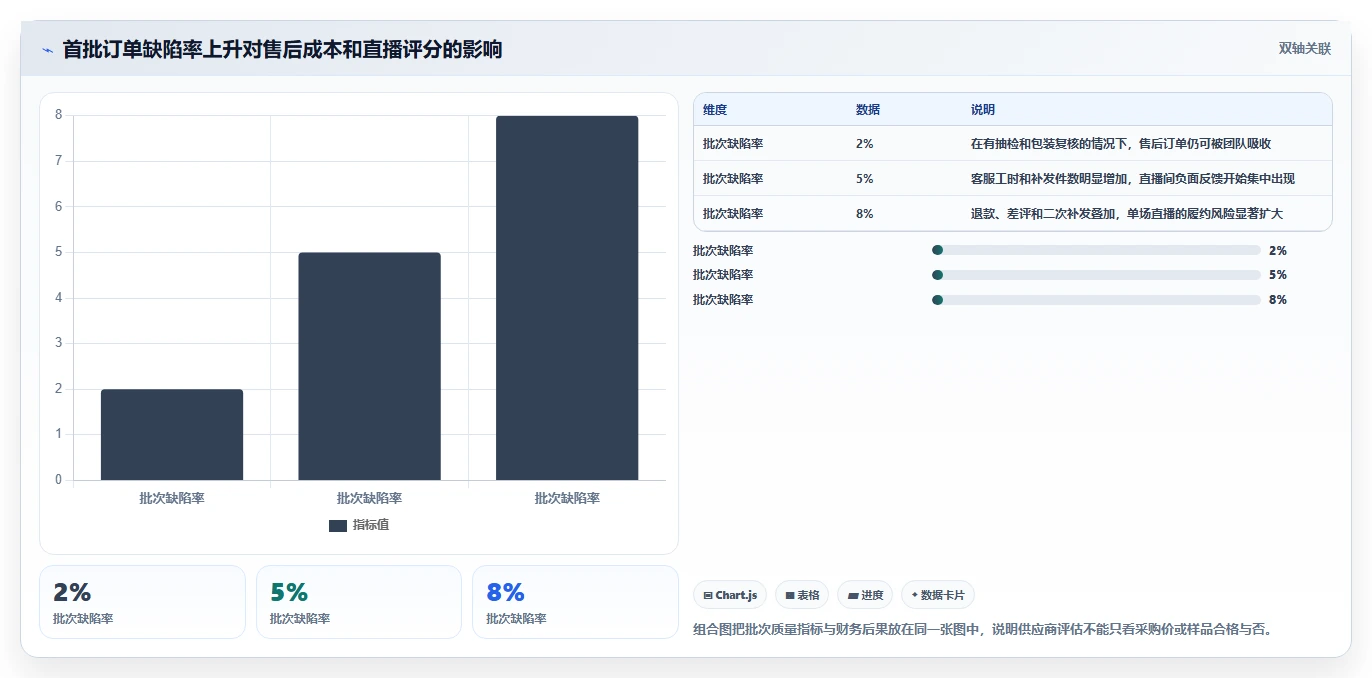
Task: Select the 2% 批次缺陷率 data card
Action: (142, 602)
